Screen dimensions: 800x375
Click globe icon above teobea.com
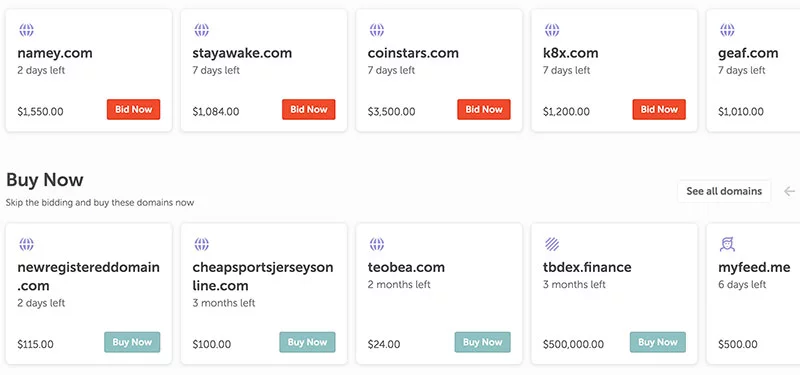click(x=377, y=244)
